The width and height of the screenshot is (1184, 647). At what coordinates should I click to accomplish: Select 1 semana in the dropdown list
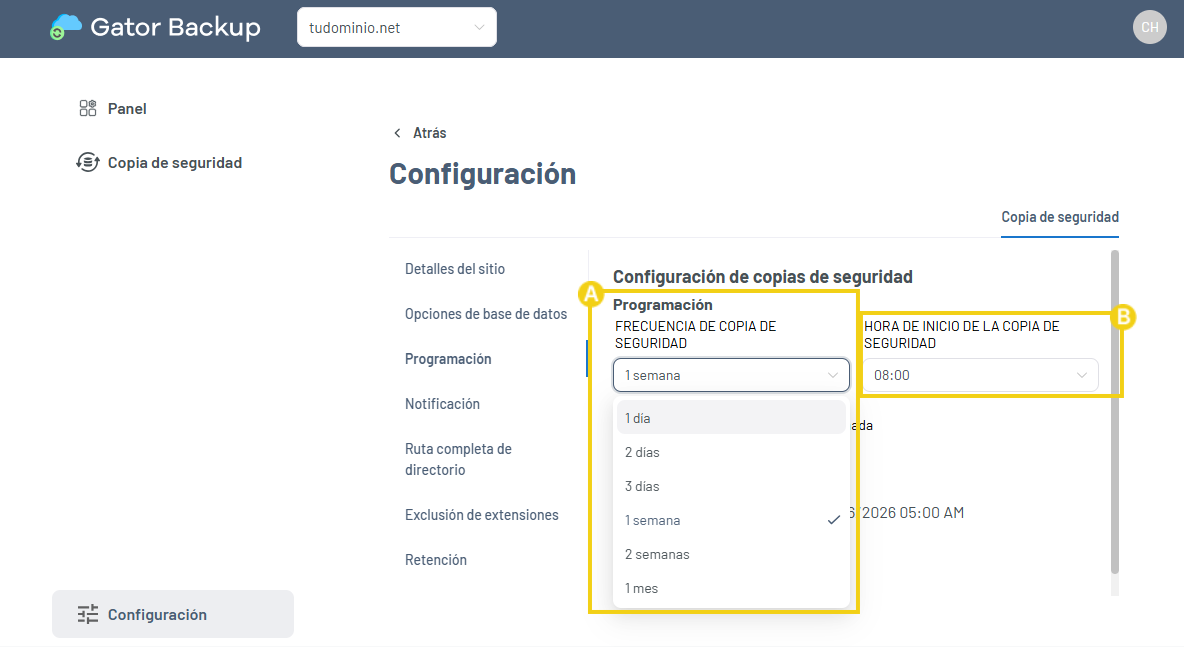[x=731, y=520]
